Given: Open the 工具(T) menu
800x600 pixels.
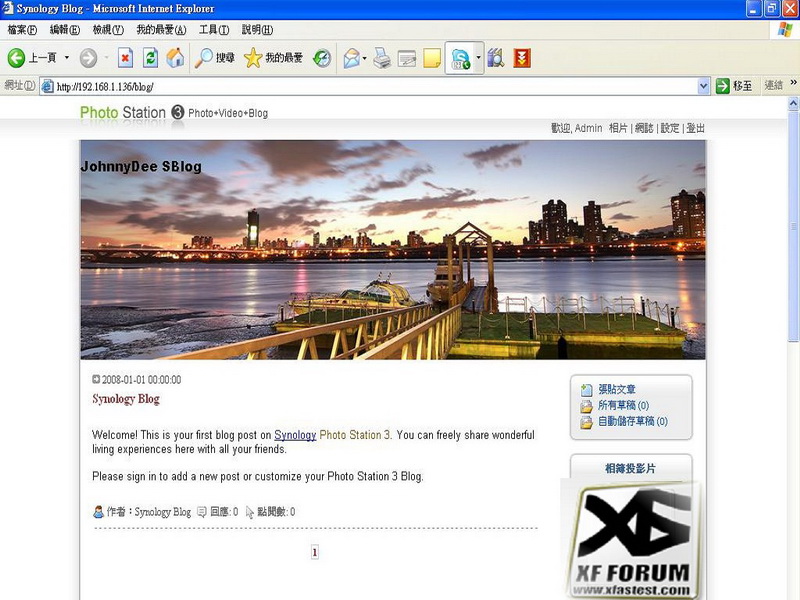Looking at the screenshot, I should coord(214,30).
